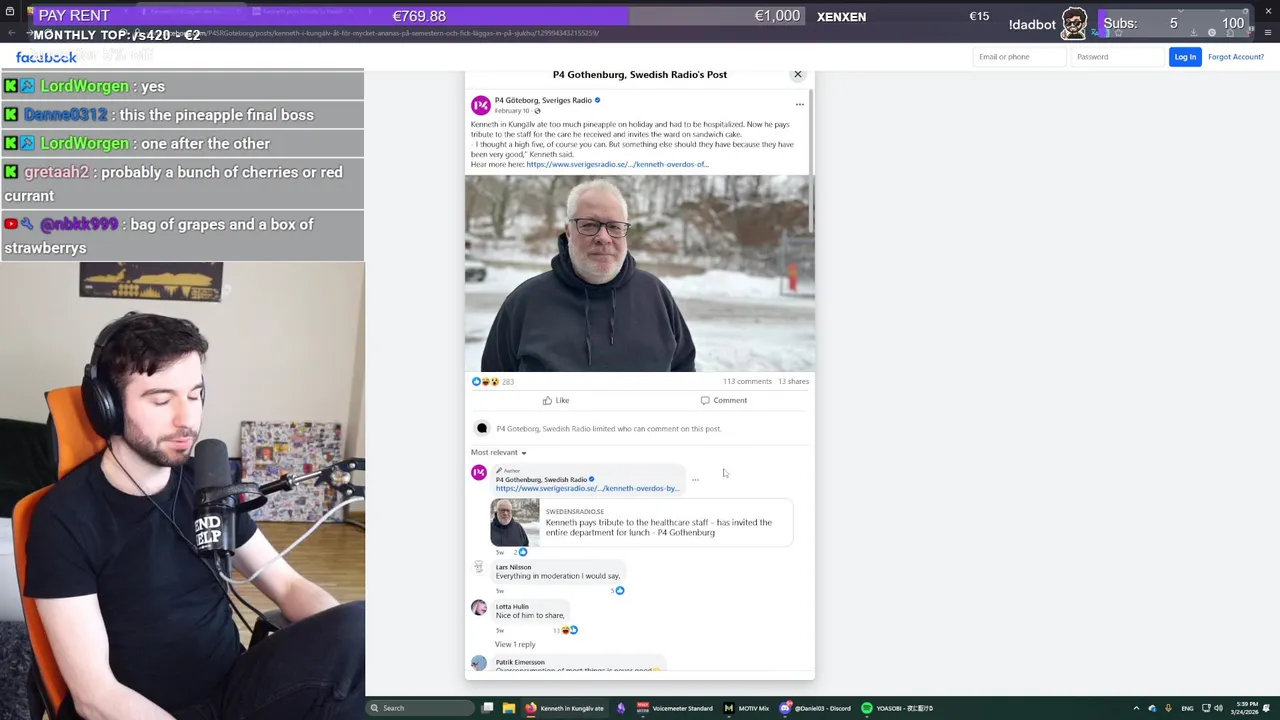Show the post's 283 reactions
Screen dimensions: 1280x720
(x=492, y=382)
